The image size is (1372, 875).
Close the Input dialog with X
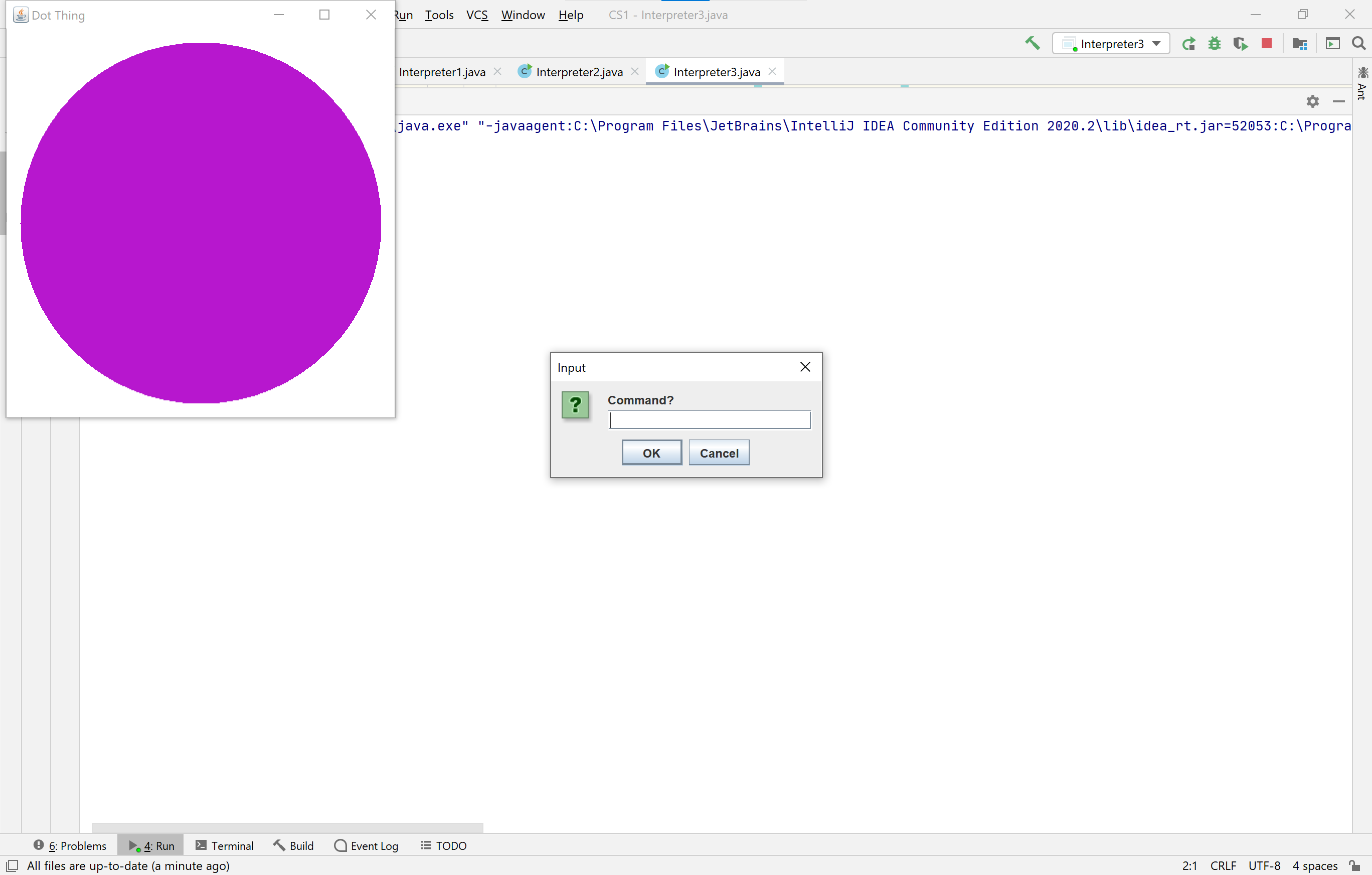805,367
